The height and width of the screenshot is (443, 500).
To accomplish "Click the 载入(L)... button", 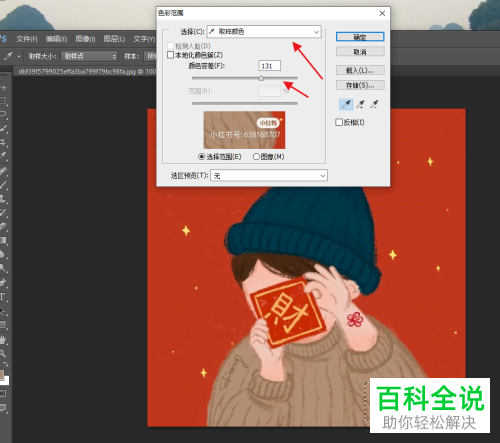I will tap(360, 70).
